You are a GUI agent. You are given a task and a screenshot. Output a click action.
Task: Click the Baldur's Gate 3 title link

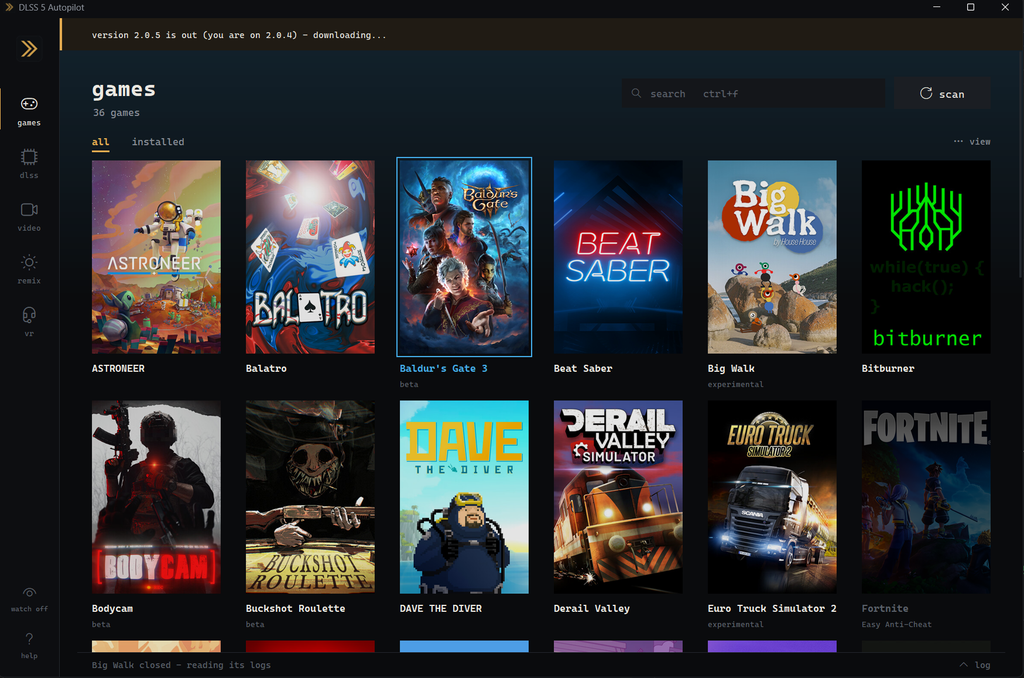pos(443,368)
